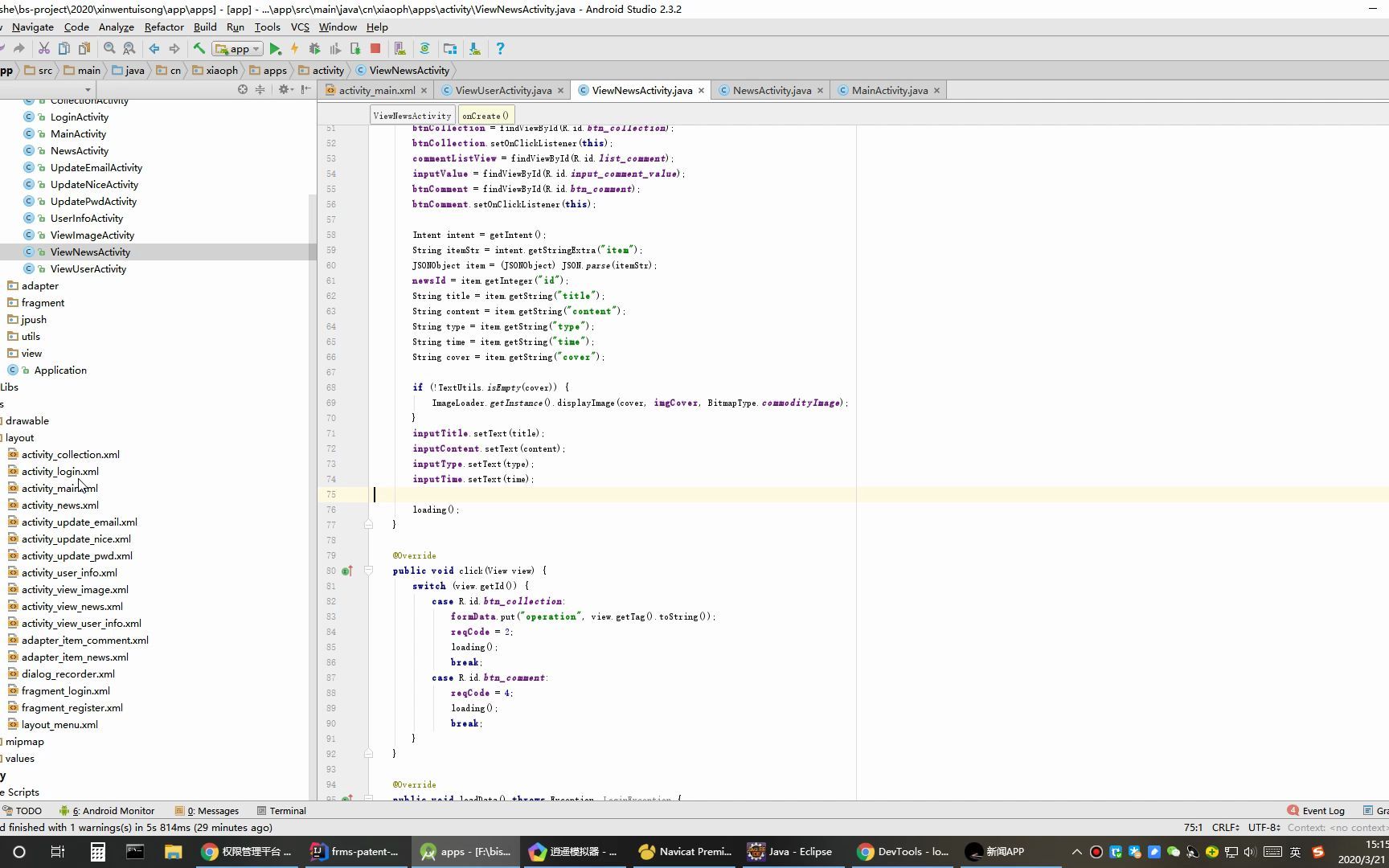Open Project Structure icon

point(450,49)
